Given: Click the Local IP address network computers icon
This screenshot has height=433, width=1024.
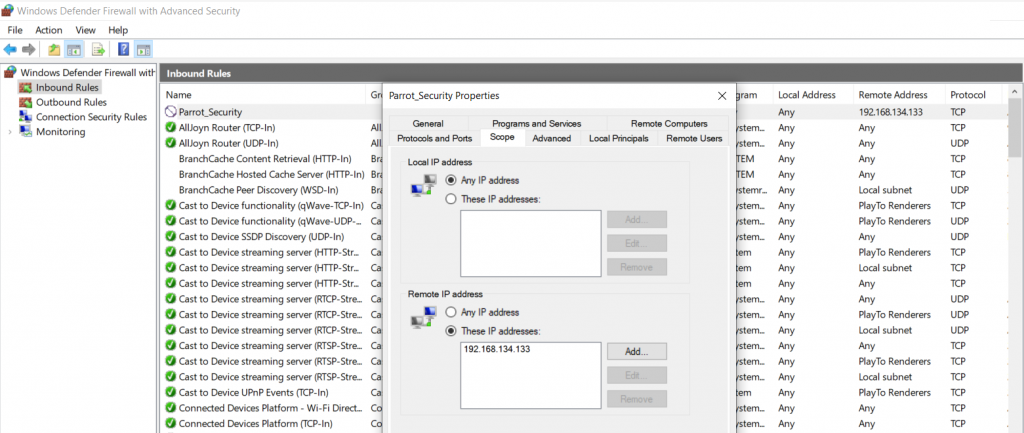Looking at the screenshot, I should (423, 185).
